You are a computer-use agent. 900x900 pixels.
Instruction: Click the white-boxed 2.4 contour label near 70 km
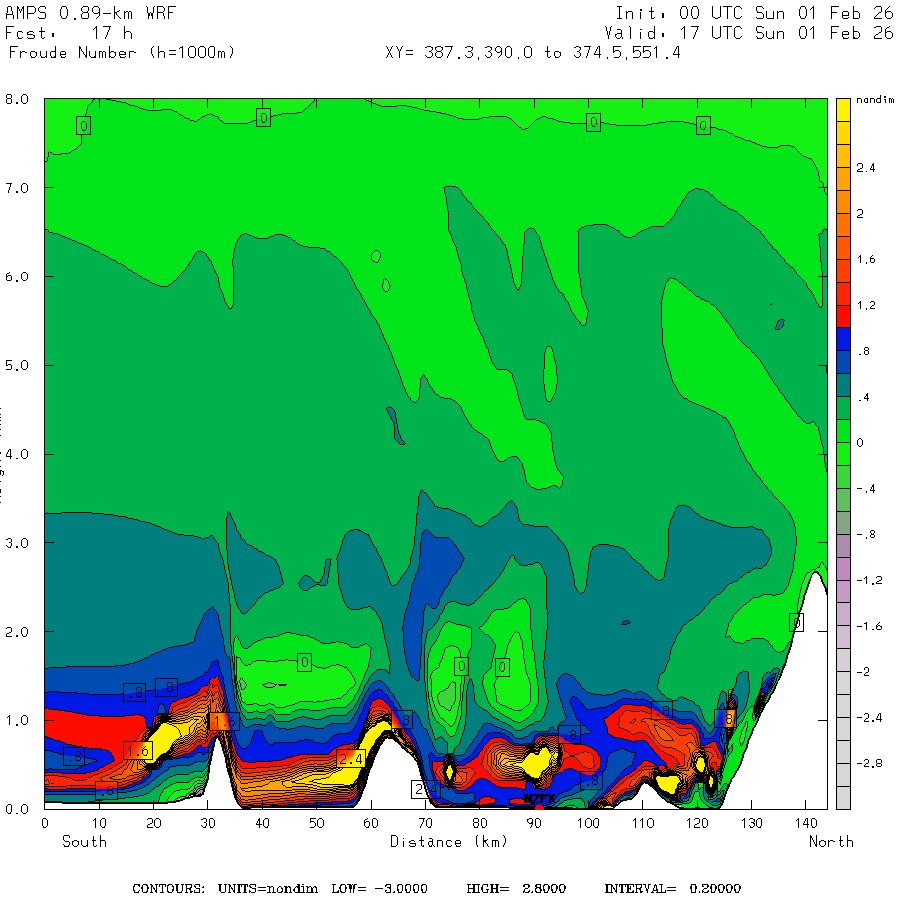click(425, 789)
